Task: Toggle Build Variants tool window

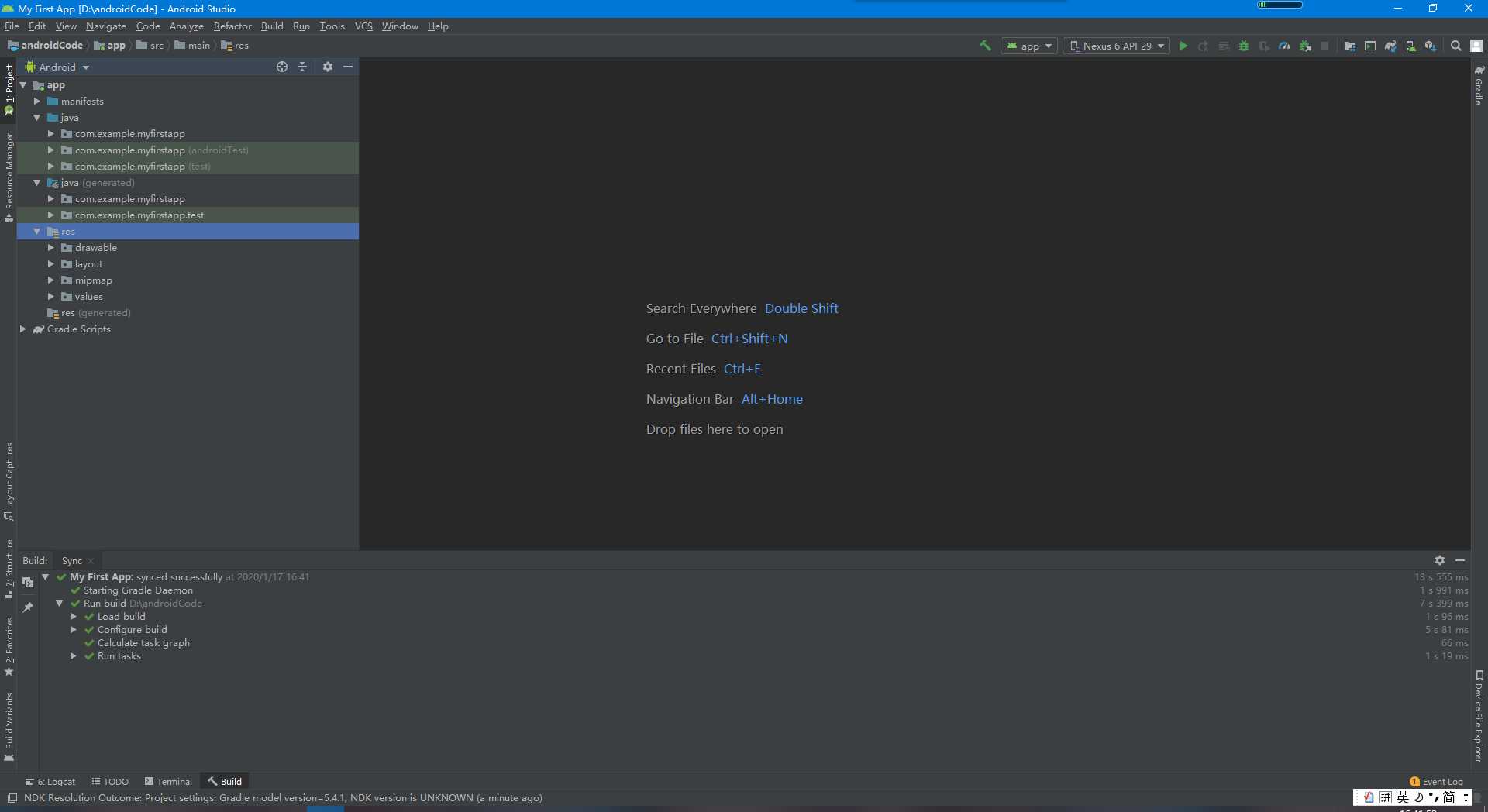Action: point(9,728)
